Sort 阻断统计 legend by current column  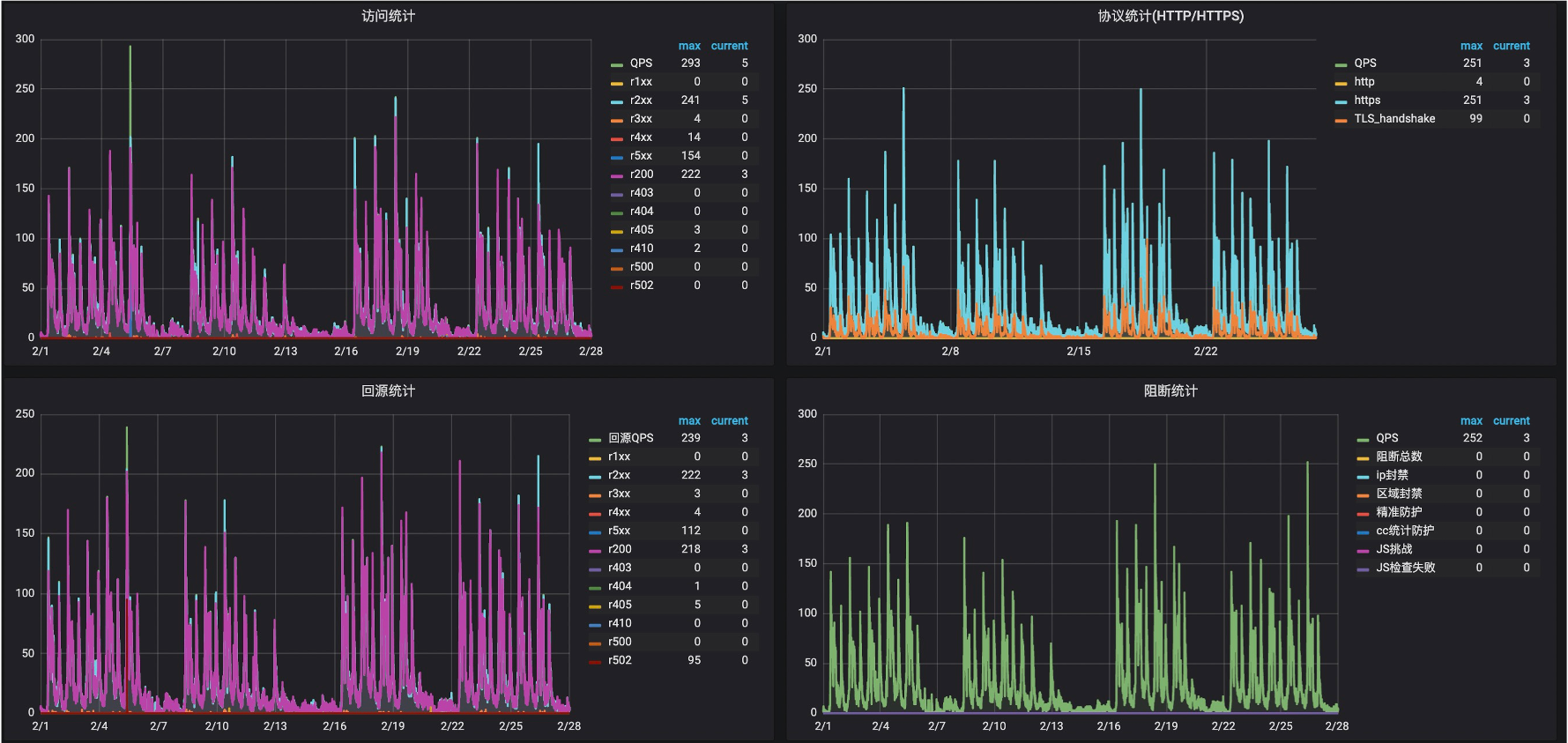[x=1511, y=421]
